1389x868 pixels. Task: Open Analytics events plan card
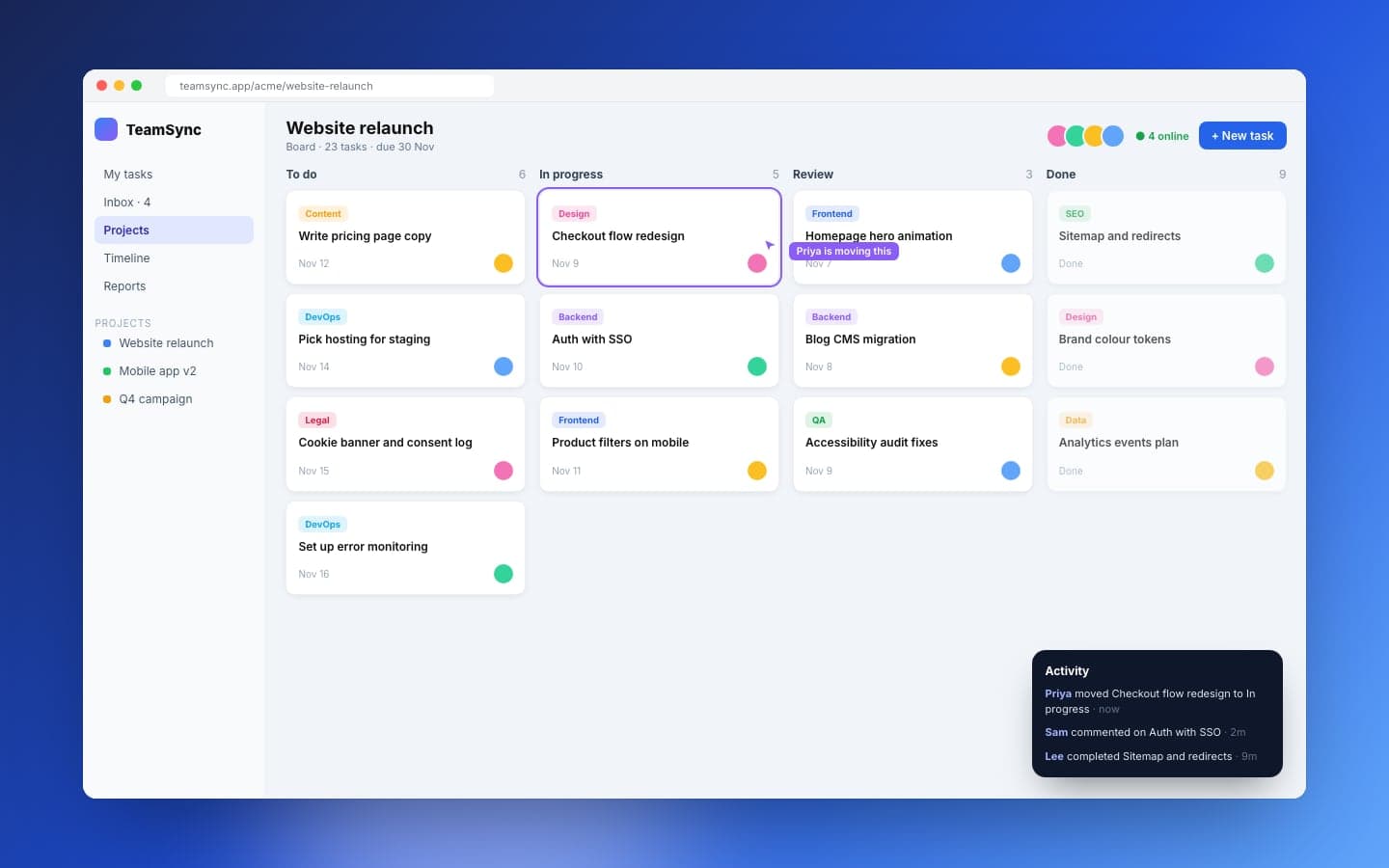click(x=1166, y=445)
